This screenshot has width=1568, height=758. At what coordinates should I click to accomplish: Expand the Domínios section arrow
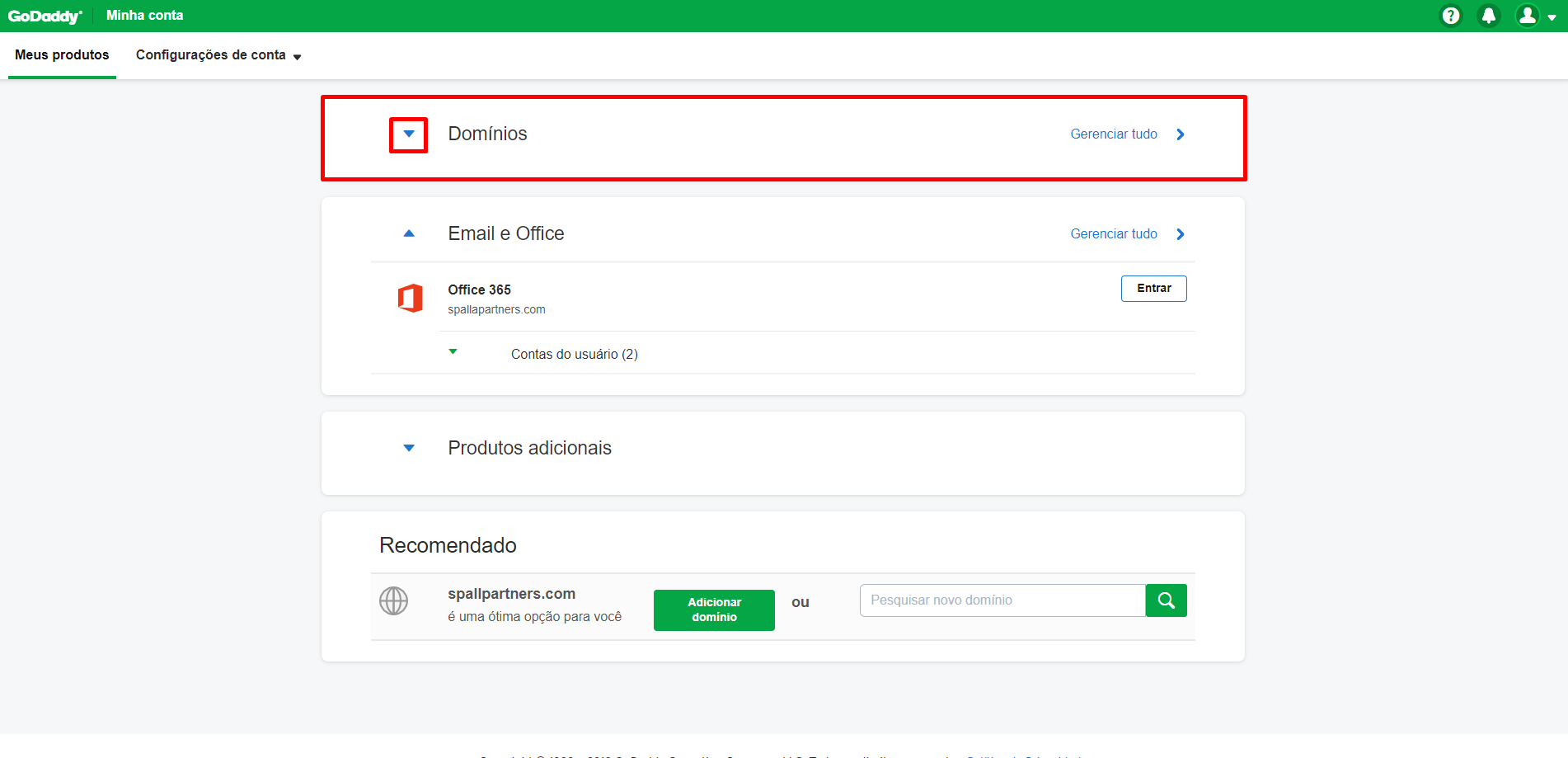[409, 134]
